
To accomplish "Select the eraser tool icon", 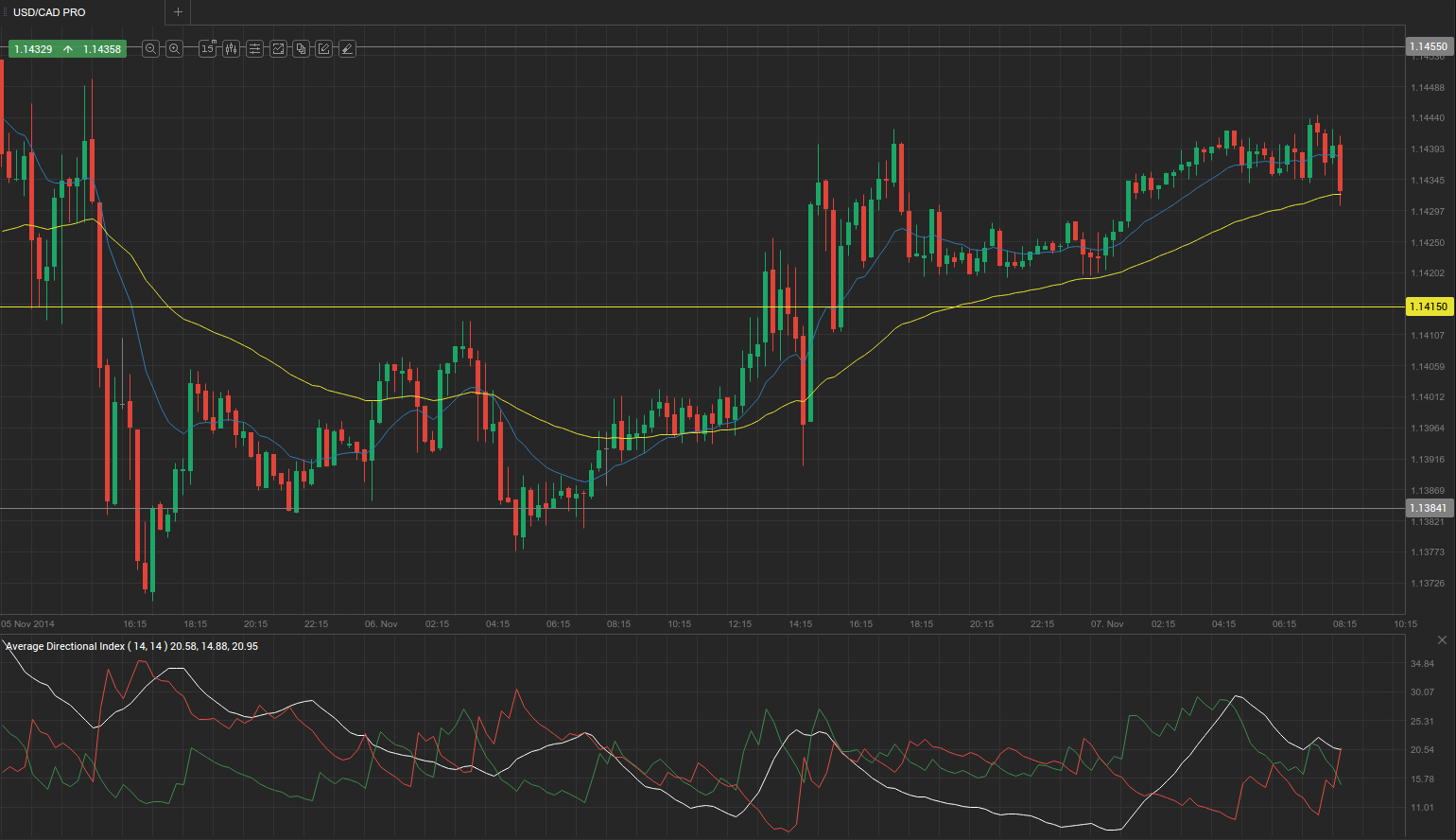I will 347,48.
